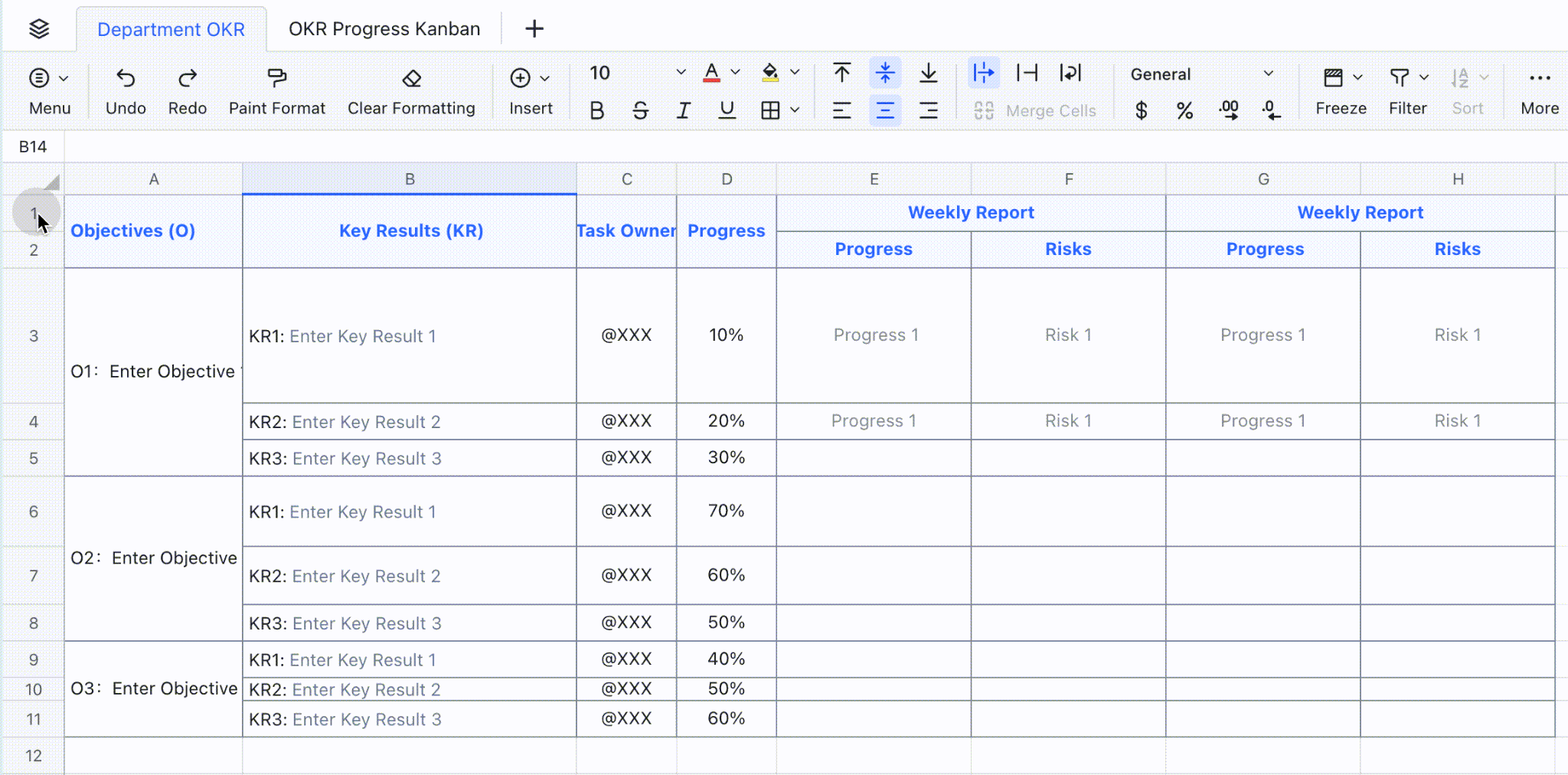This screenshot has width=1568, height=775.
Task: Click O1: Enter Objective cell
Action: point(153,372)
